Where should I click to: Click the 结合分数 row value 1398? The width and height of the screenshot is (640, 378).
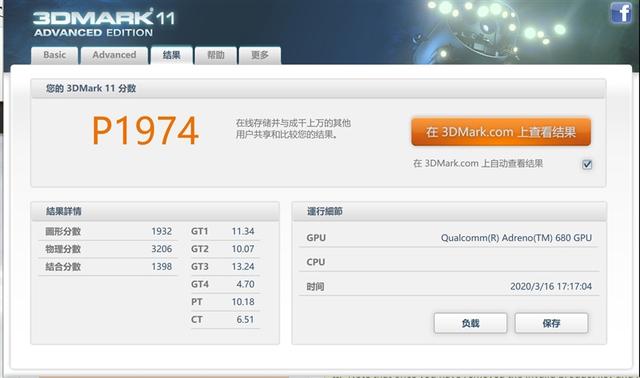pos(162,267)
